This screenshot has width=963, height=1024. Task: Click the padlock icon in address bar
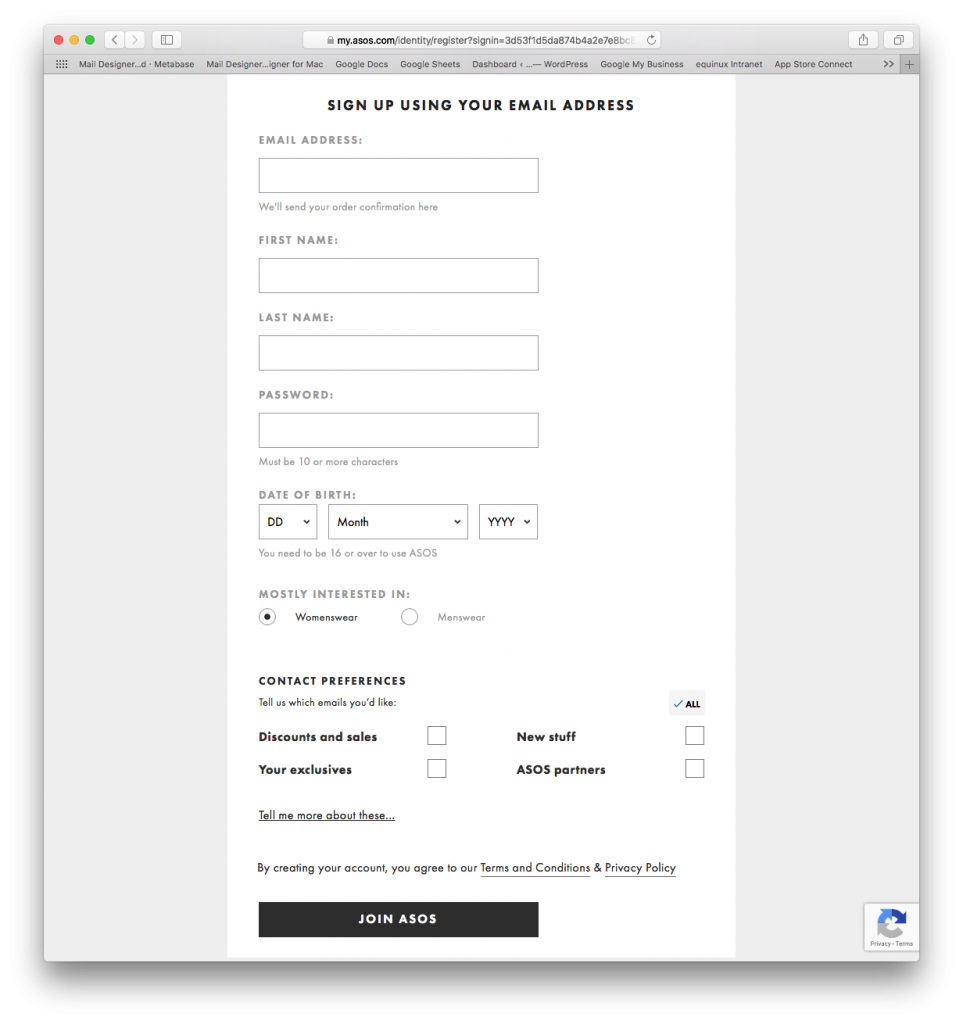330,40
